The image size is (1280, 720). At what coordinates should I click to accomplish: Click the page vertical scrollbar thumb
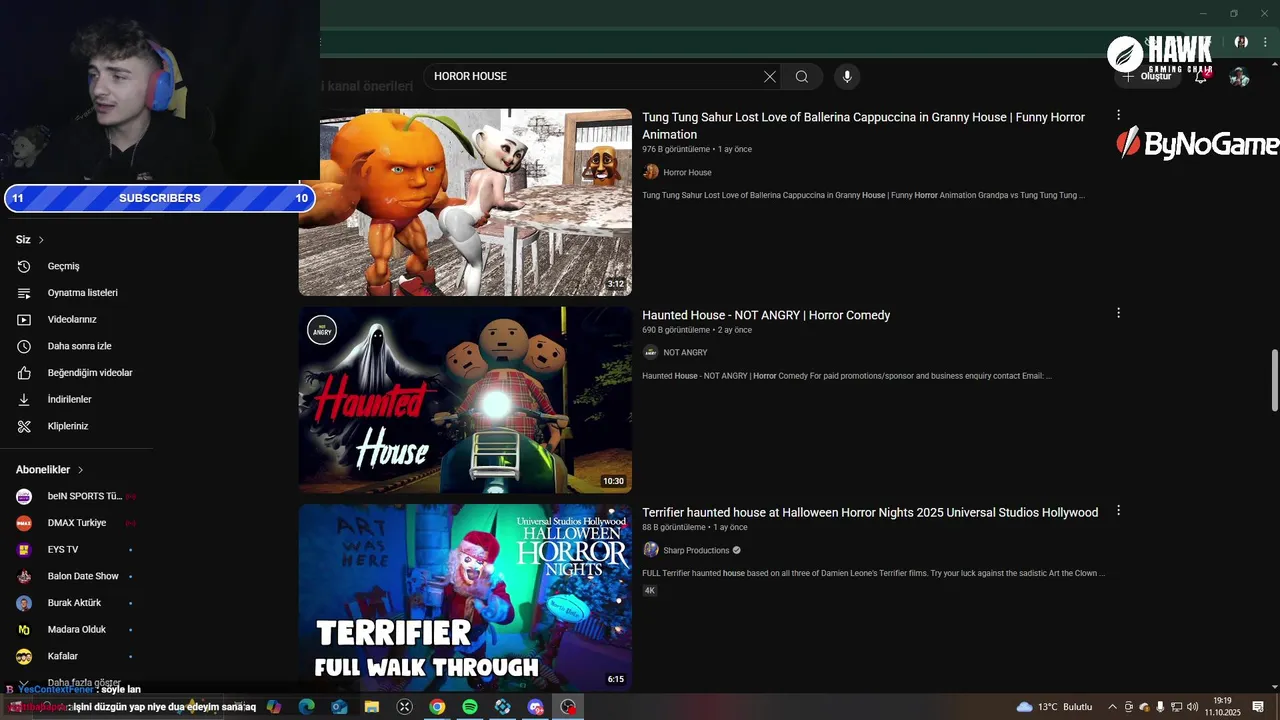pos(1274,380)
